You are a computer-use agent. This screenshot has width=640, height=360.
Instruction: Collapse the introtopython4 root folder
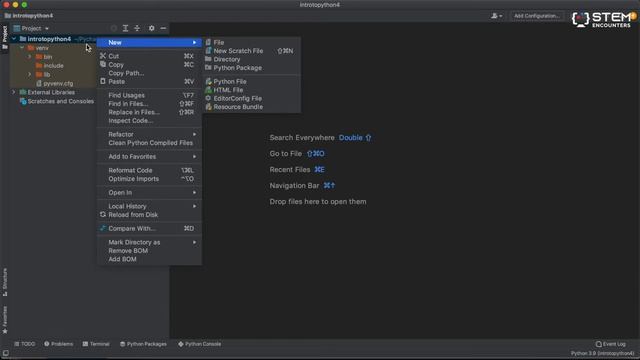pyautogui.click(x=14, y=39)
